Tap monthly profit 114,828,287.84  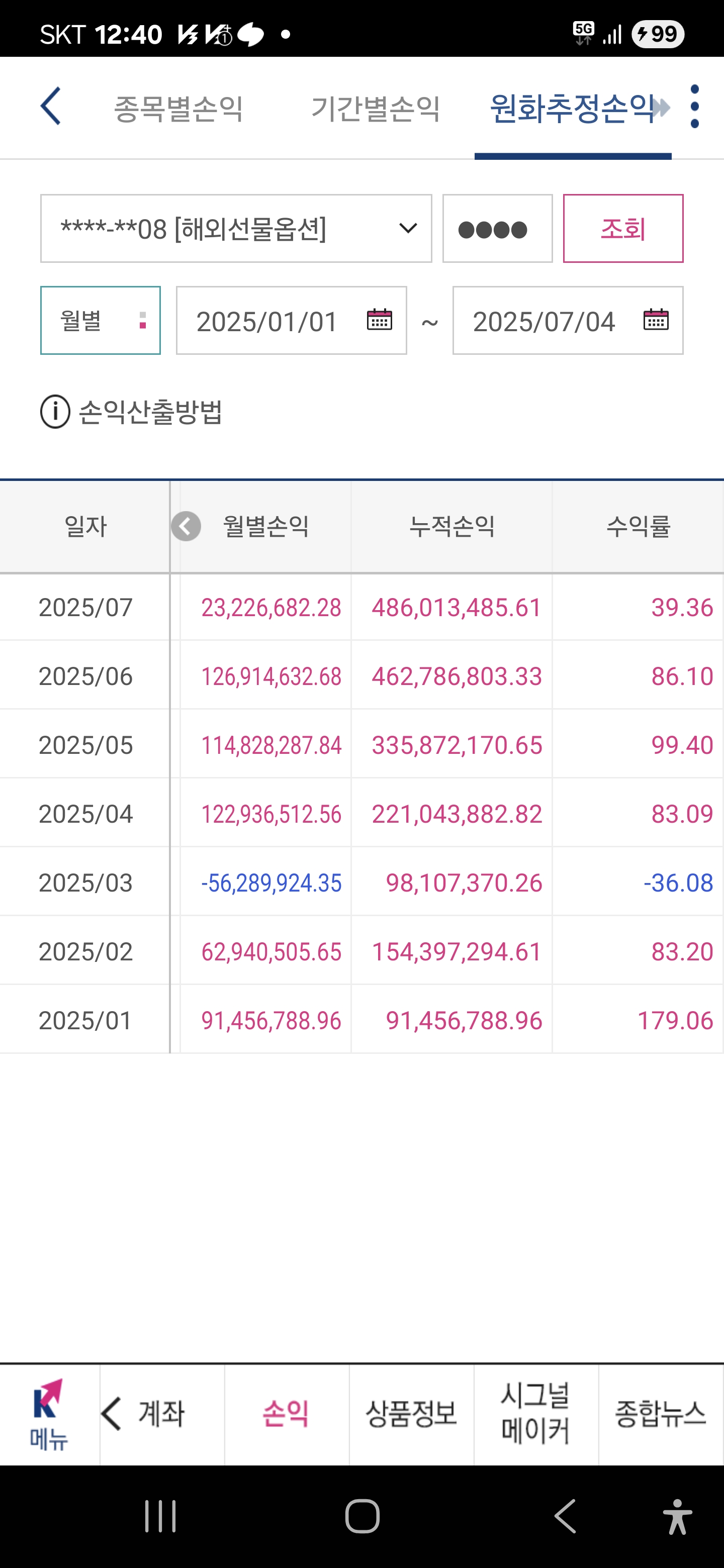(x=271, y=745)
